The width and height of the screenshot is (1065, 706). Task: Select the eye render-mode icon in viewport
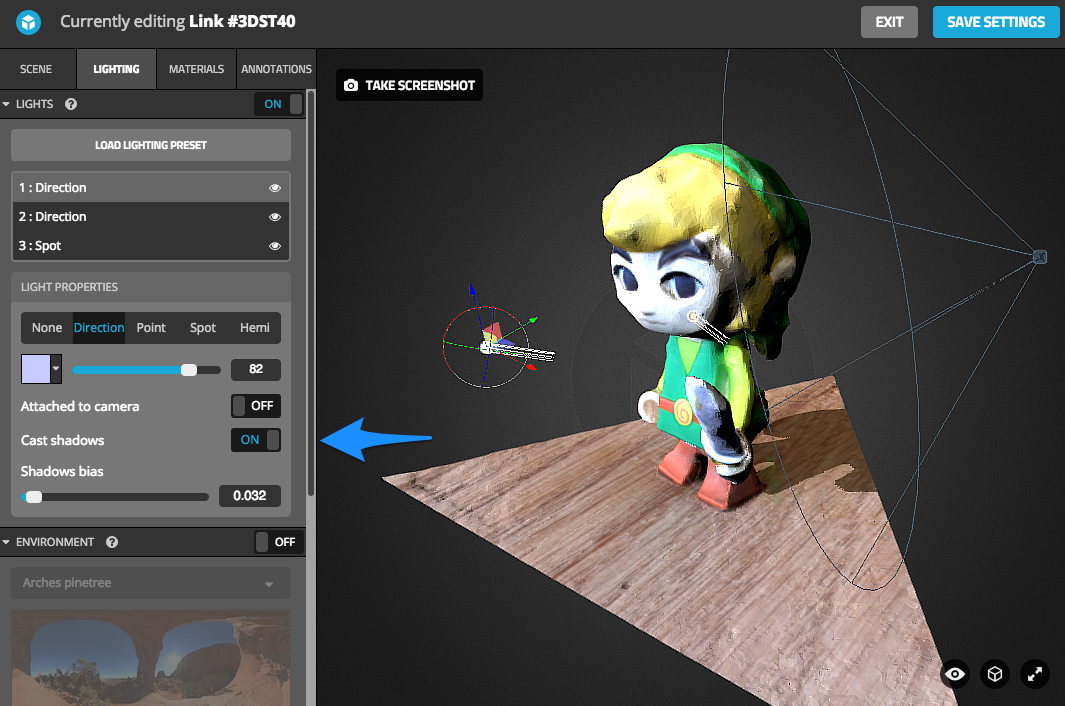[954, 674]
